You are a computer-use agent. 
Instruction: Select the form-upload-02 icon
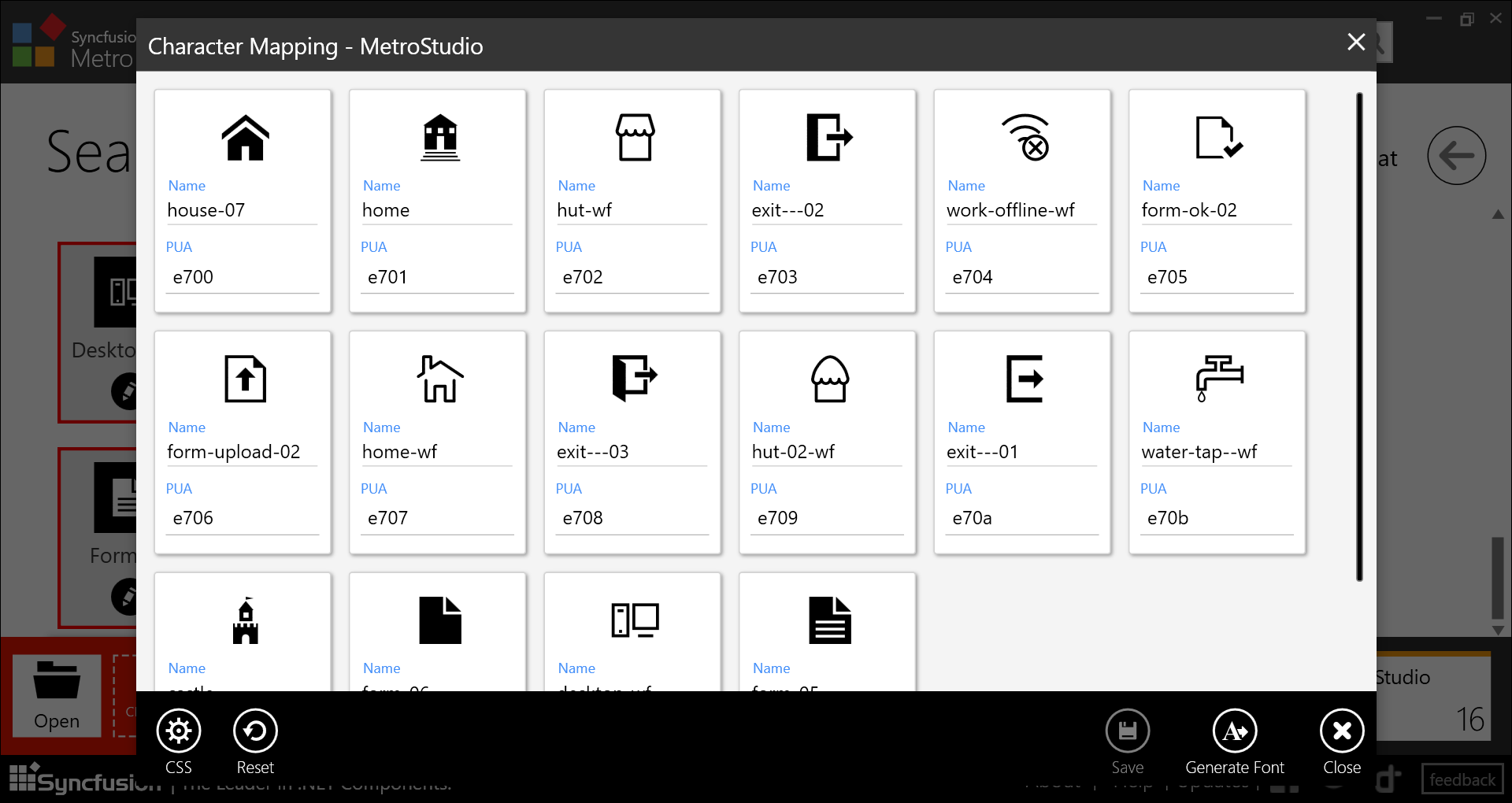[245, 379]
